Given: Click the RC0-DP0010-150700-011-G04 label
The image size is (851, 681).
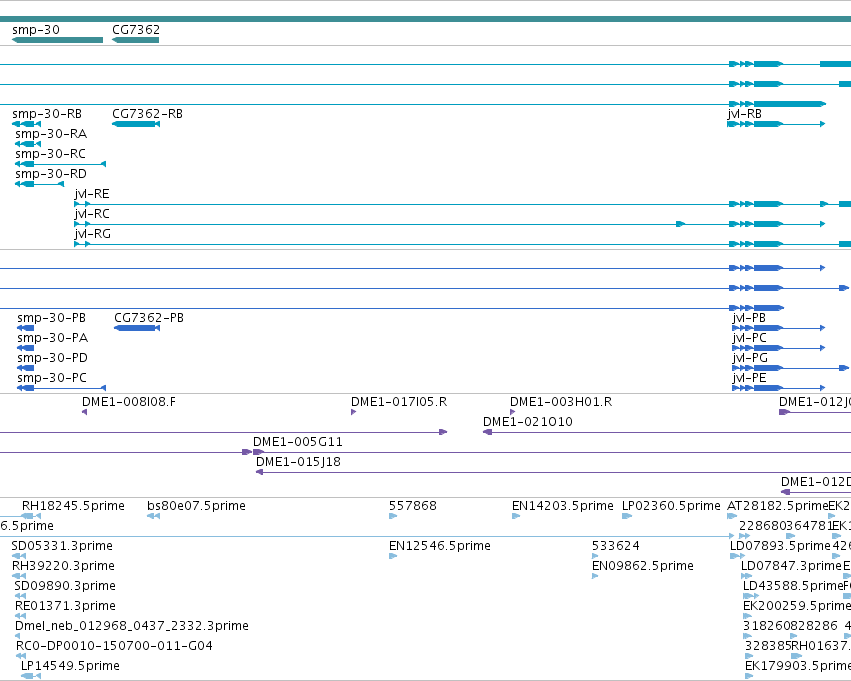Looking at the screenshot, I should coord(115,647).
